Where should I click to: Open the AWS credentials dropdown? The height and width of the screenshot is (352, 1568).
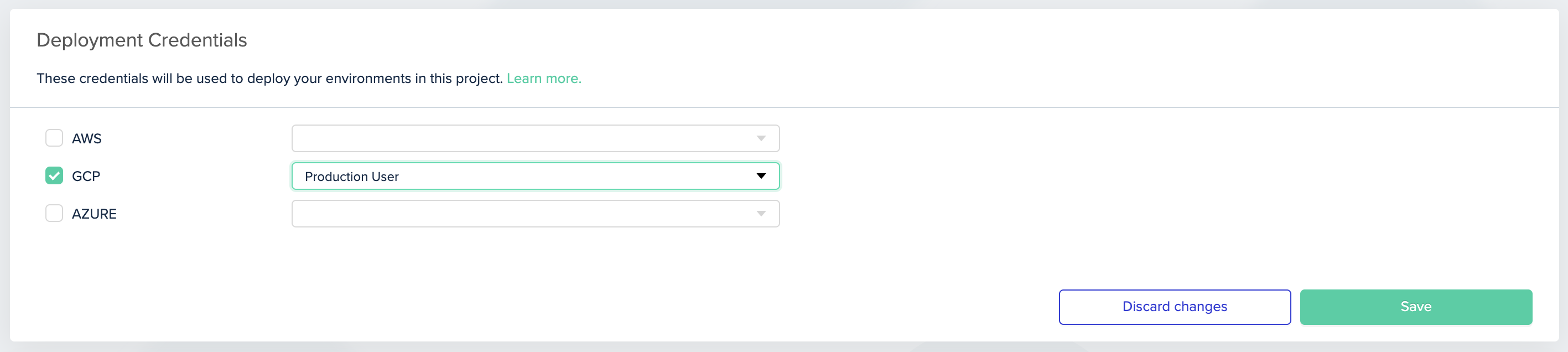[x=536, y=138]
